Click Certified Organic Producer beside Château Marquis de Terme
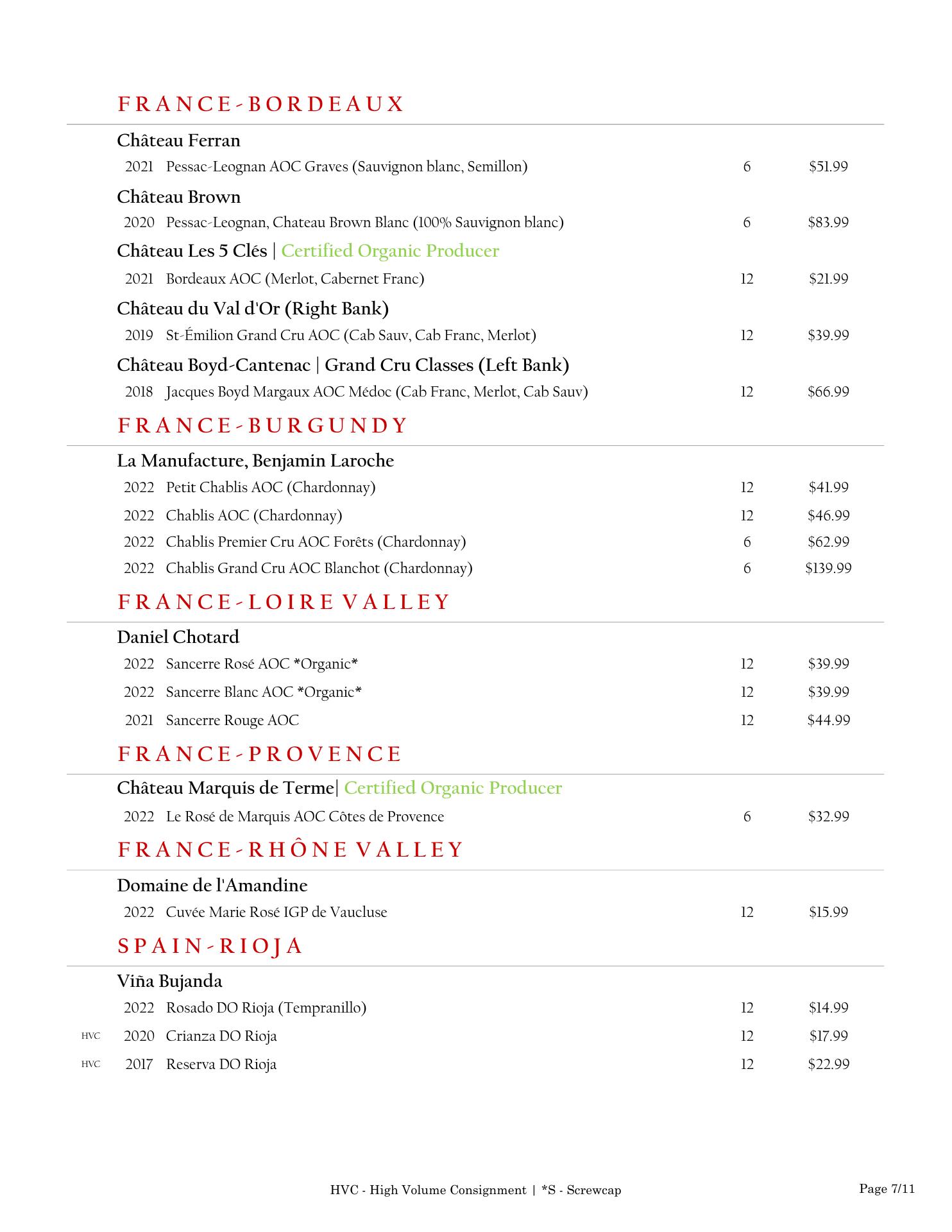 pyautogui.click(x=453, y=788)
